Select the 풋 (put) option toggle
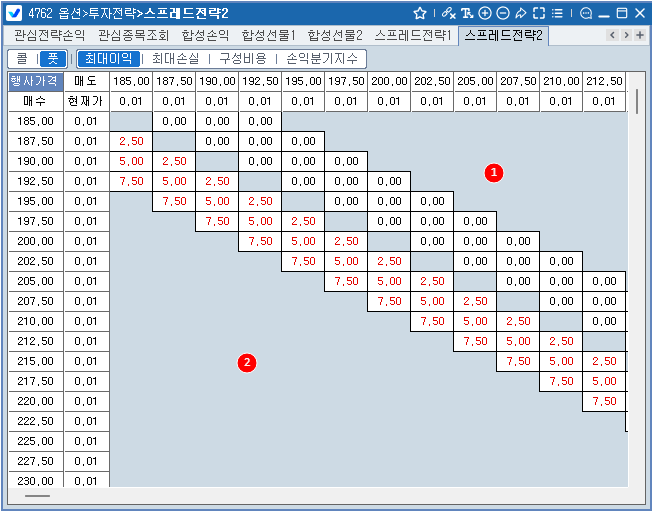This screenshot has width=653, height=512. 51,59
